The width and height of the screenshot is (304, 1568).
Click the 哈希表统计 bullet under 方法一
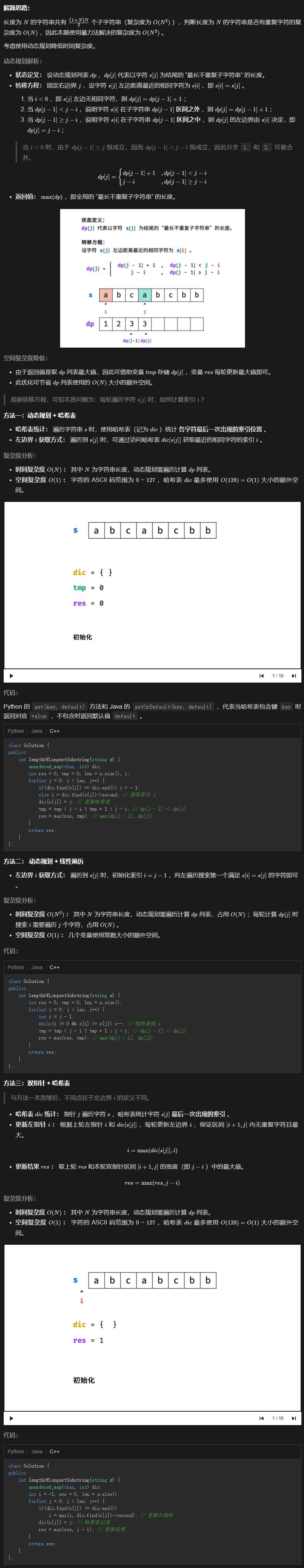click(x=141, y=429)
